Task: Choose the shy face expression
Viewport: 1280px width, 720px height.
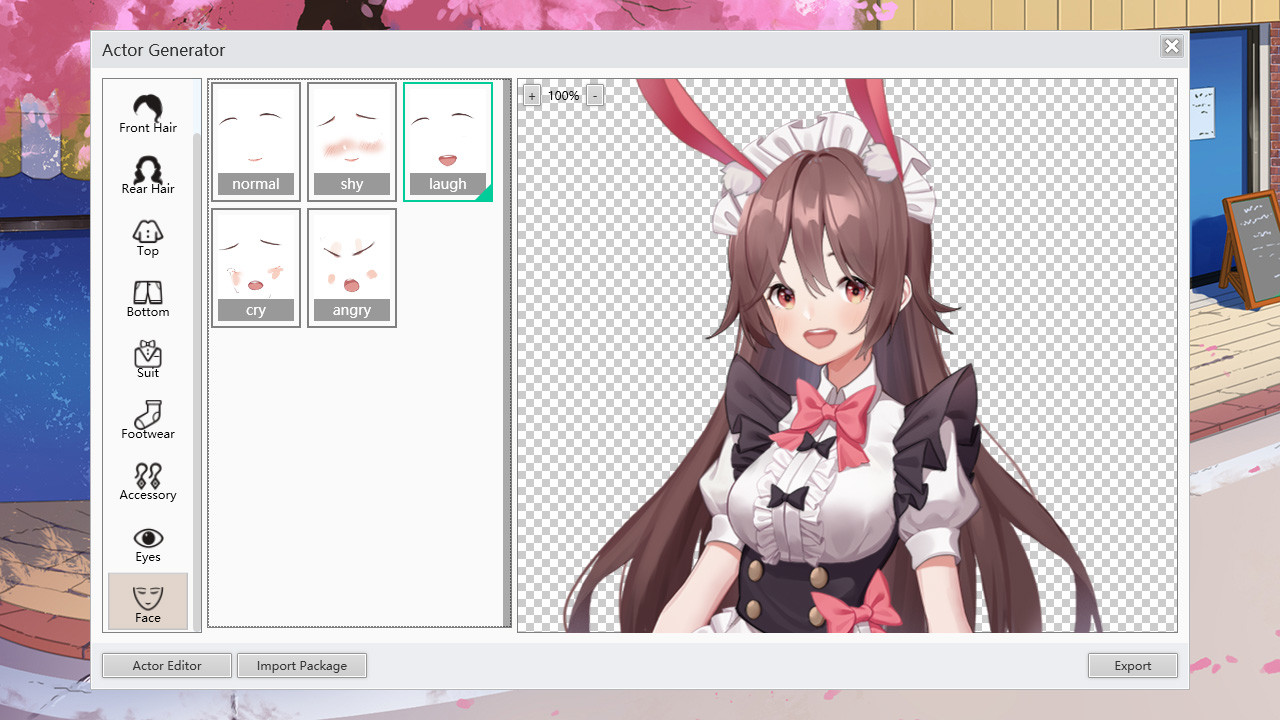Action: coord(351,141)
